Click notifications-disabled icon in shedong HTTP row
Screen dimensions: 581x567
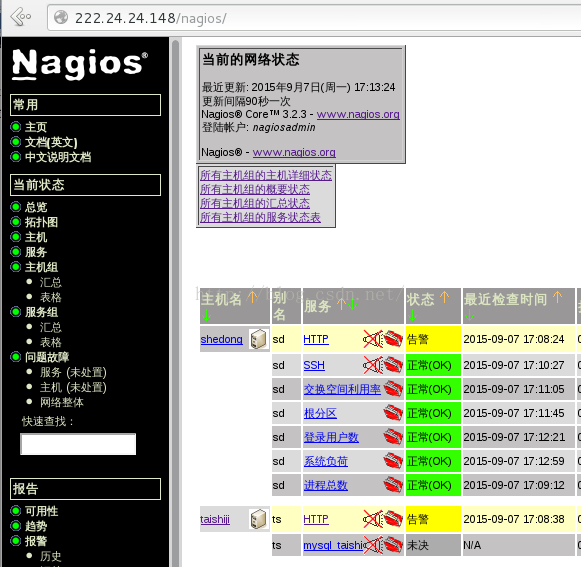coord(373,339)
